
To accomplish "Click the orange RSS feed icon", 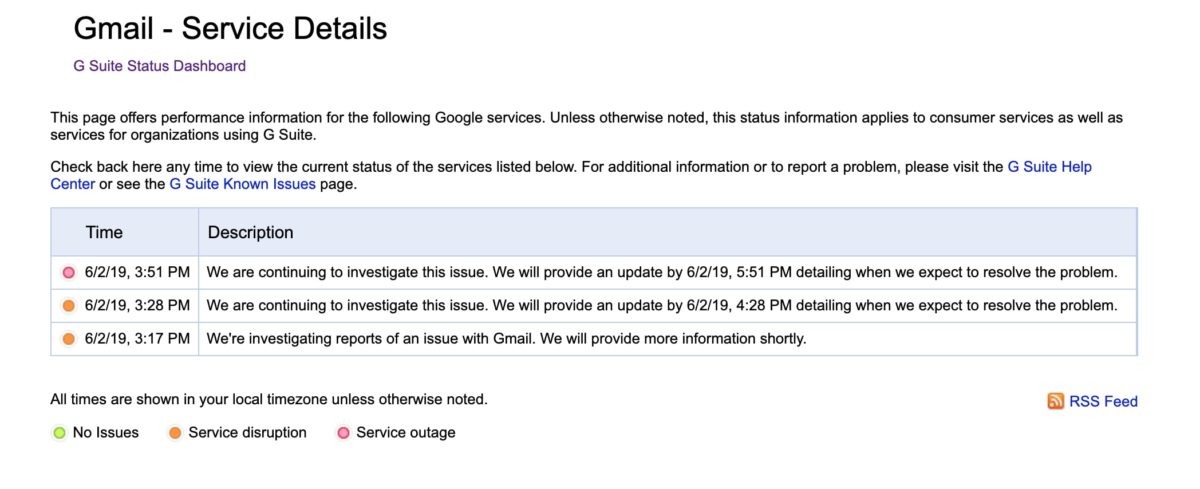I will point(1055,401).
